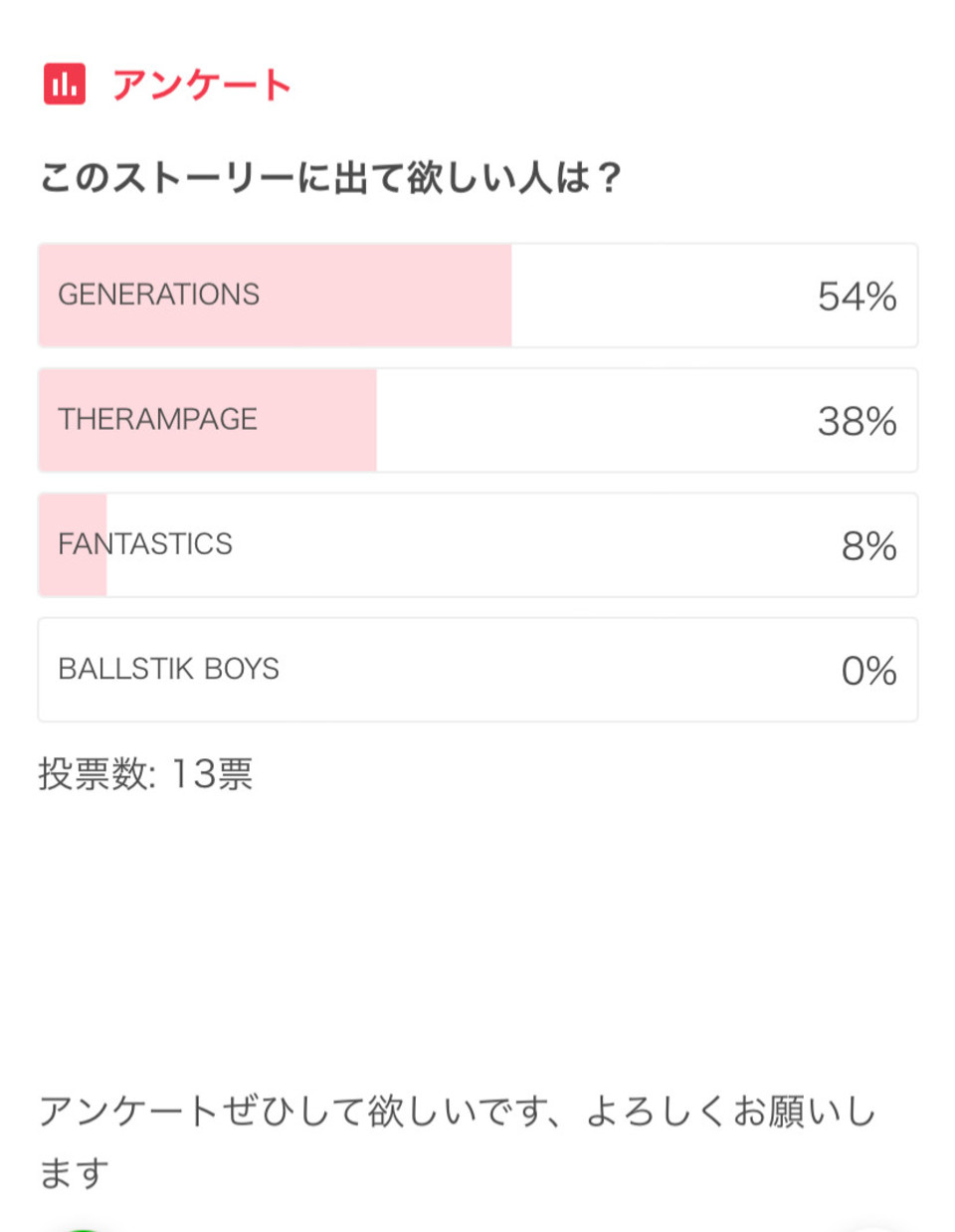Choose the FANTASTICS poll option
The height and width of the screenshot is (1232, 955).
145,544
